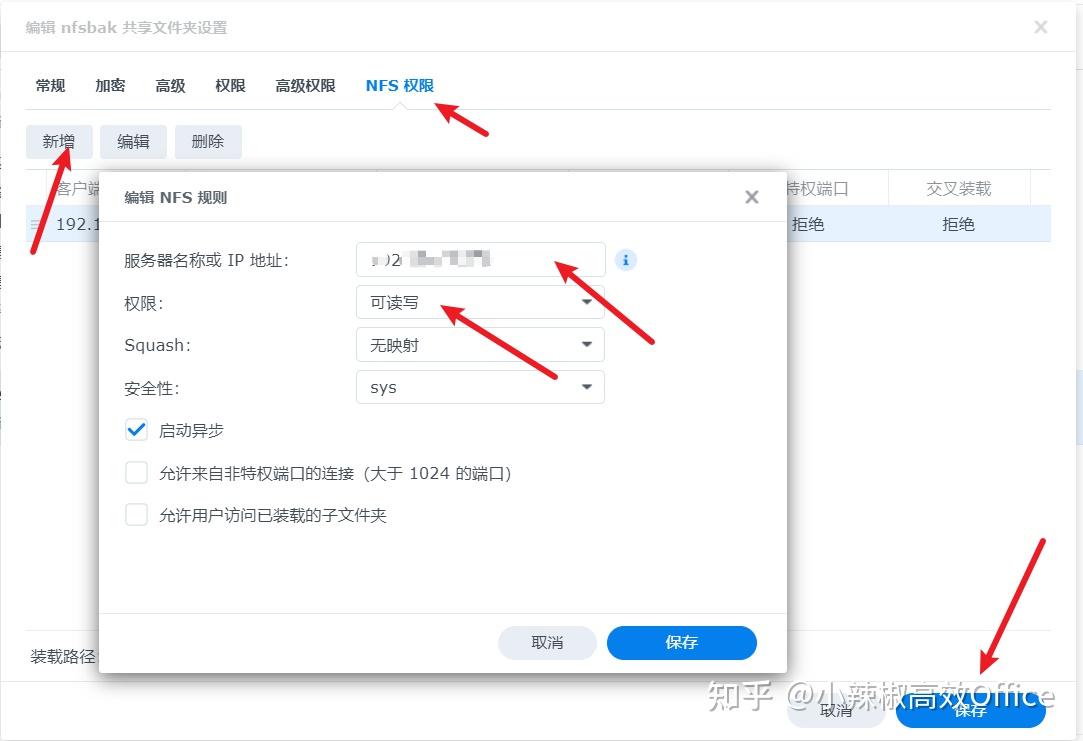Expand the Squash dropdown showing 无映射
This screenshot has height=741, width=1083.
[480, 345]
